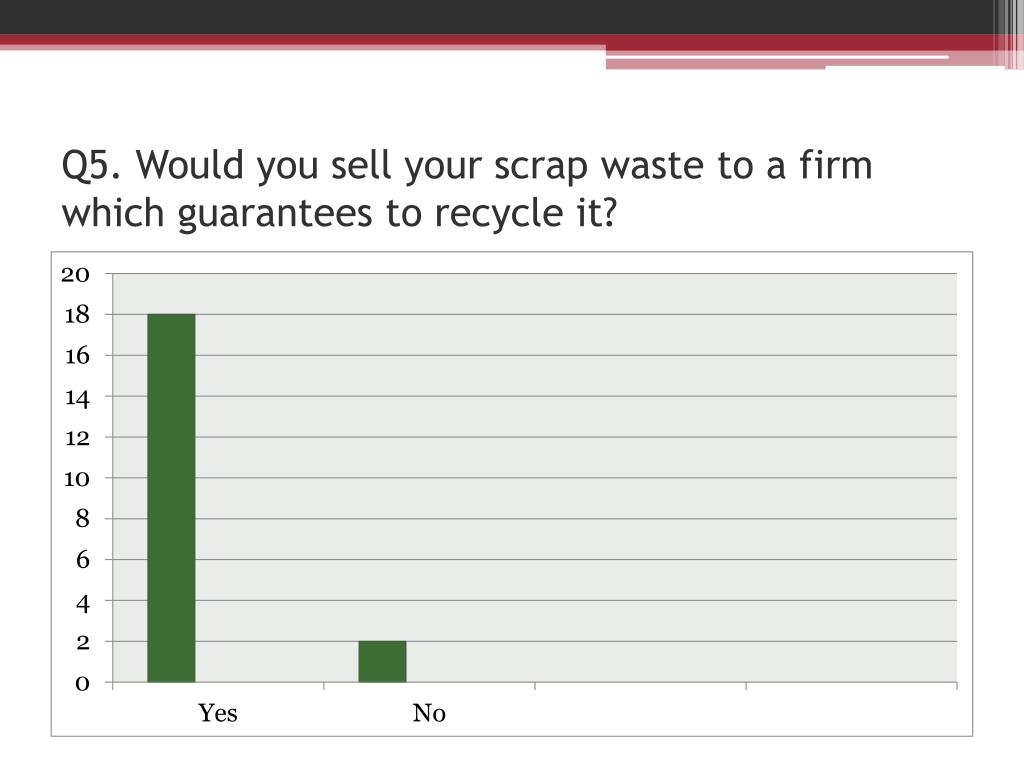Click the 12 y-axis label
The height and width of the screenshot is (768, 1024).
(76, 438)
